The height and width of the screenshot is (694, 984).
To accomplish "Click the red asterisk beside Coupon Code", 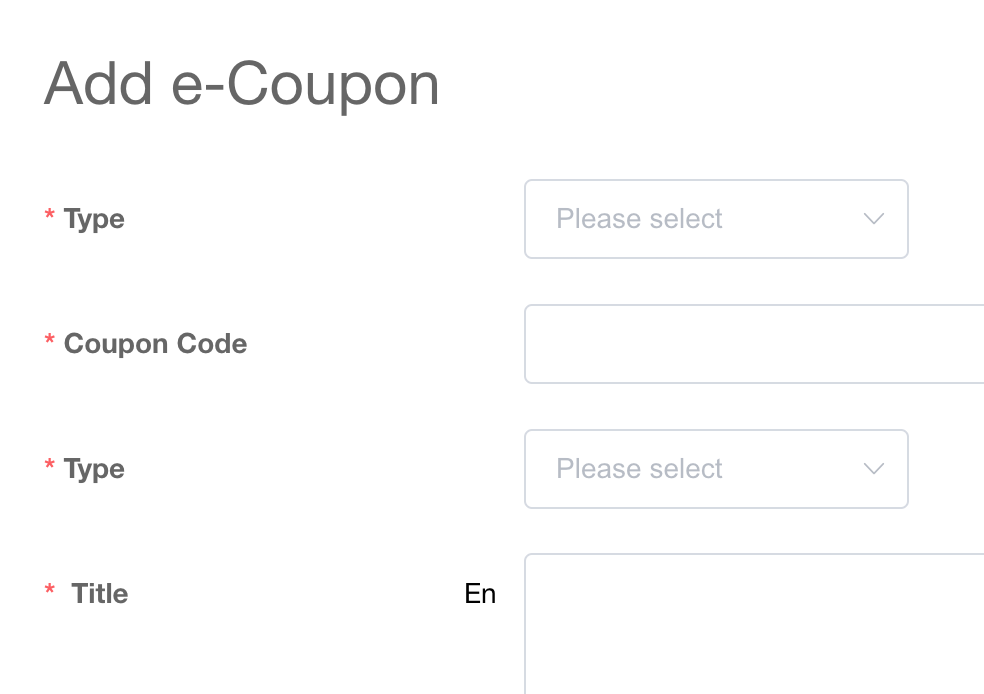I will point(49,342).
